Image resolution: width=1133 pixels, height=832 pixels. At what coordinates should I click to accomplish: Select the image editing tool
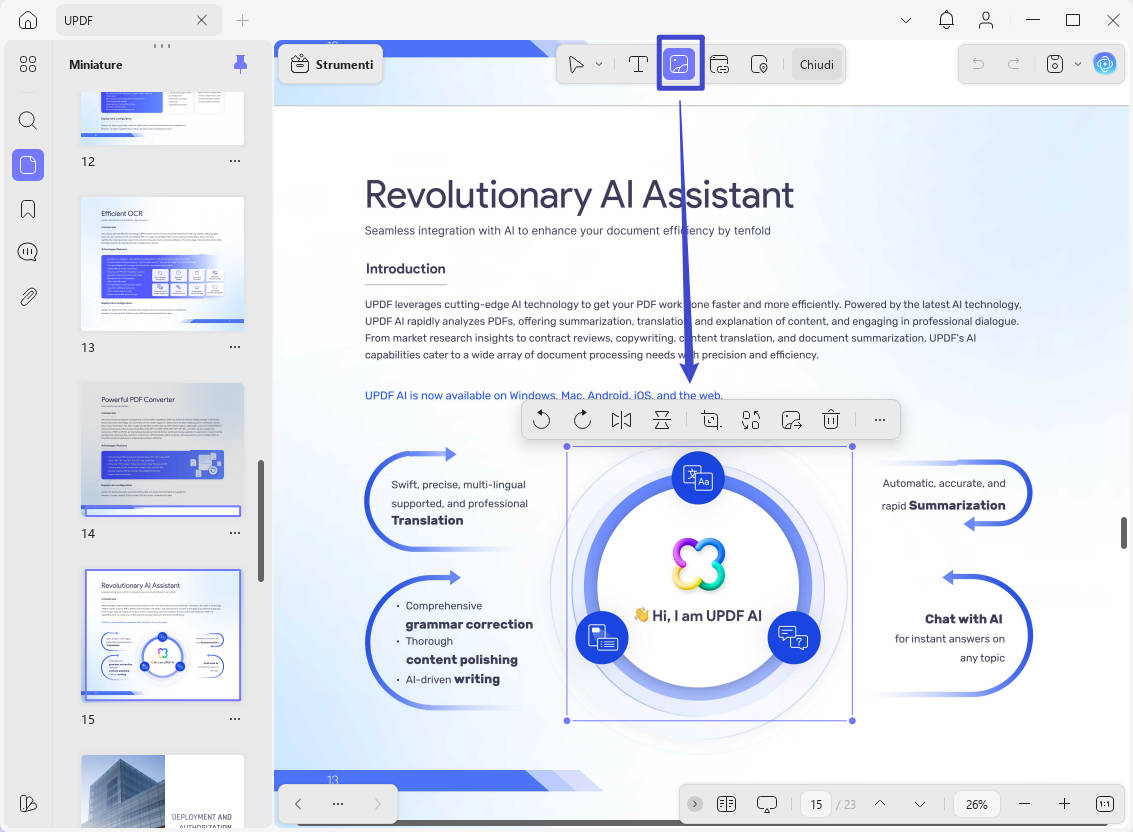point(679,64)
